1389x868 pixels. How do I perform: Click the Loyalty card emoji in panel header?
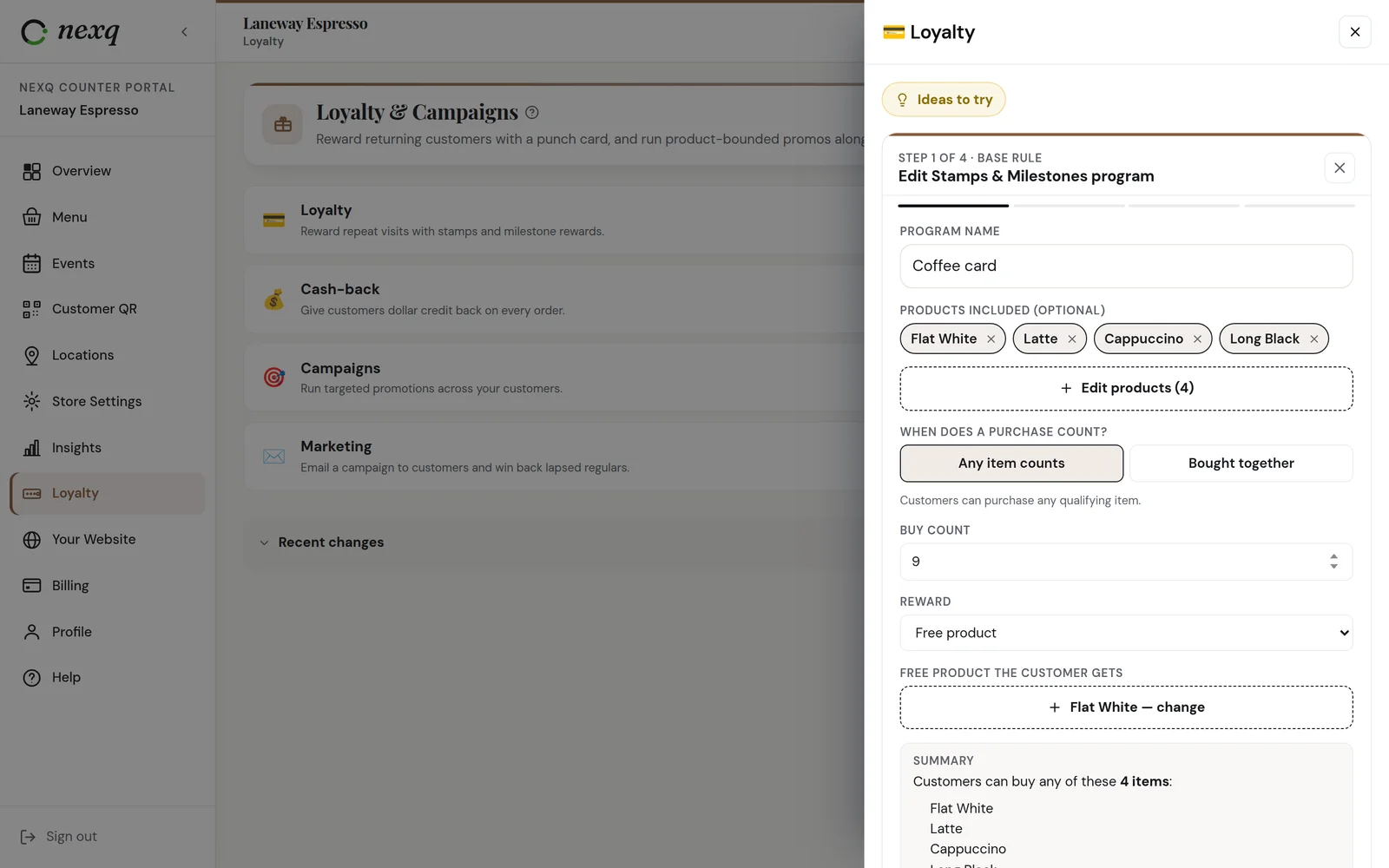point(893,32)
